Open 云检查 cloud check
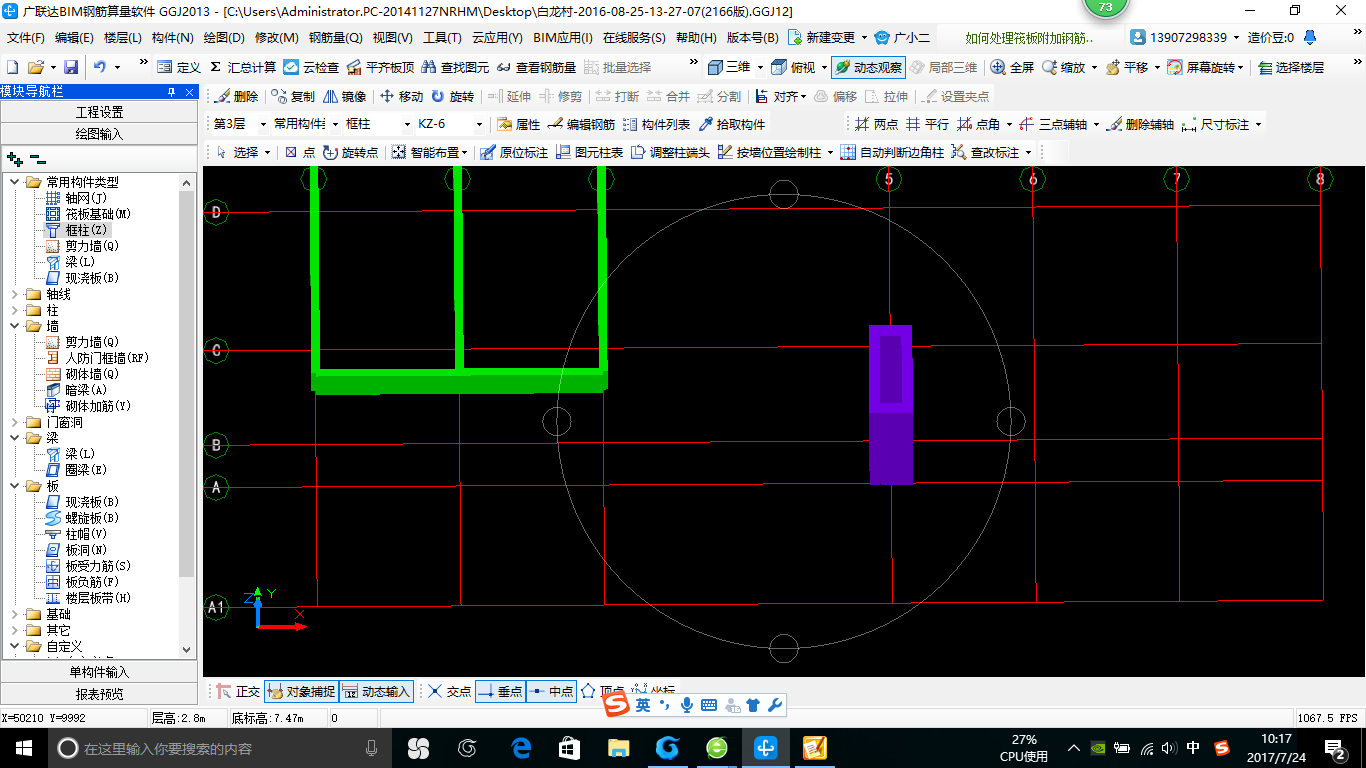 311,67
